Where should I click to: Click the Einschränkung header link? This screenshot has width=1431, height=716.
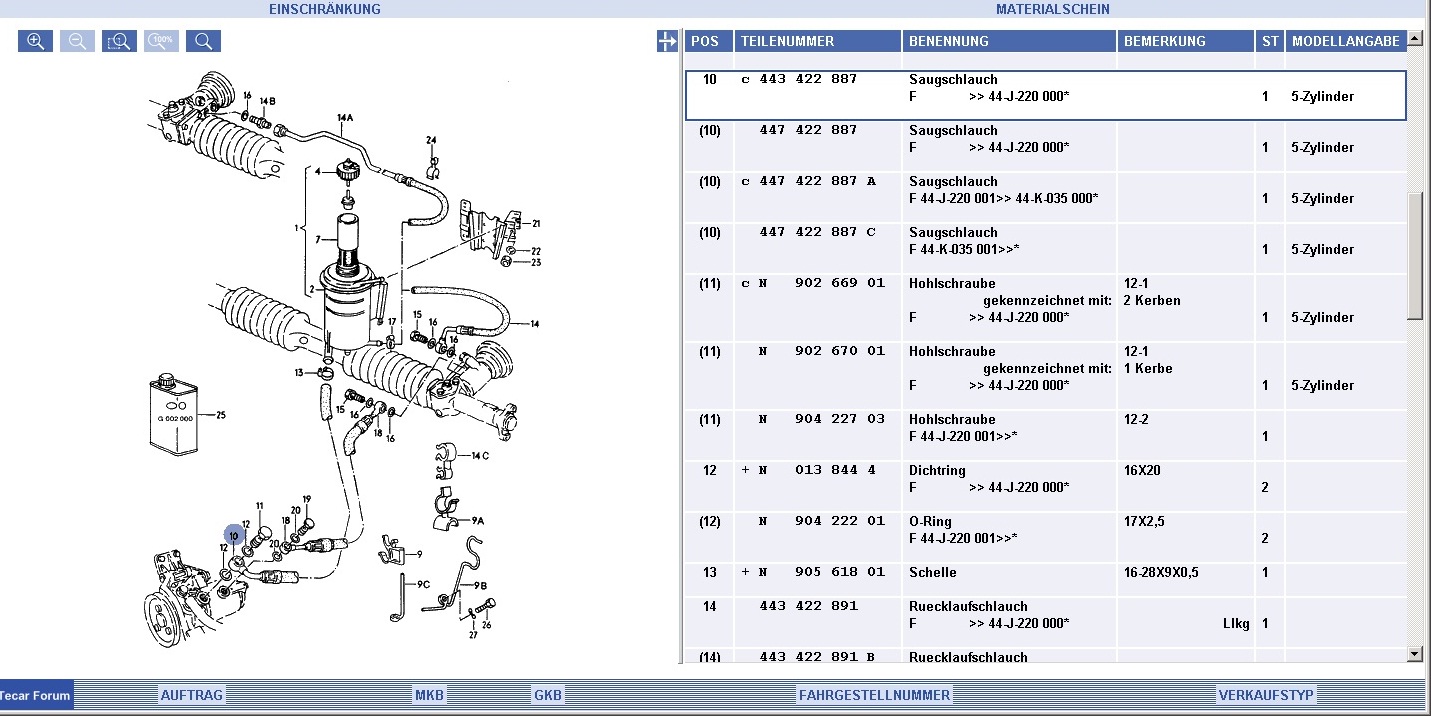coord(325,9)
